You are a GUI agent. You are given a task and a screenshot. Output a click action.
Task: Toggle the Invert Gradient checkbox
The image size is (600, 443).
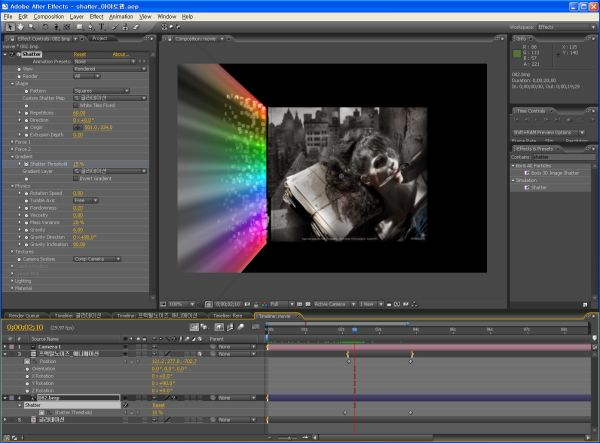[x=76, y=179]
